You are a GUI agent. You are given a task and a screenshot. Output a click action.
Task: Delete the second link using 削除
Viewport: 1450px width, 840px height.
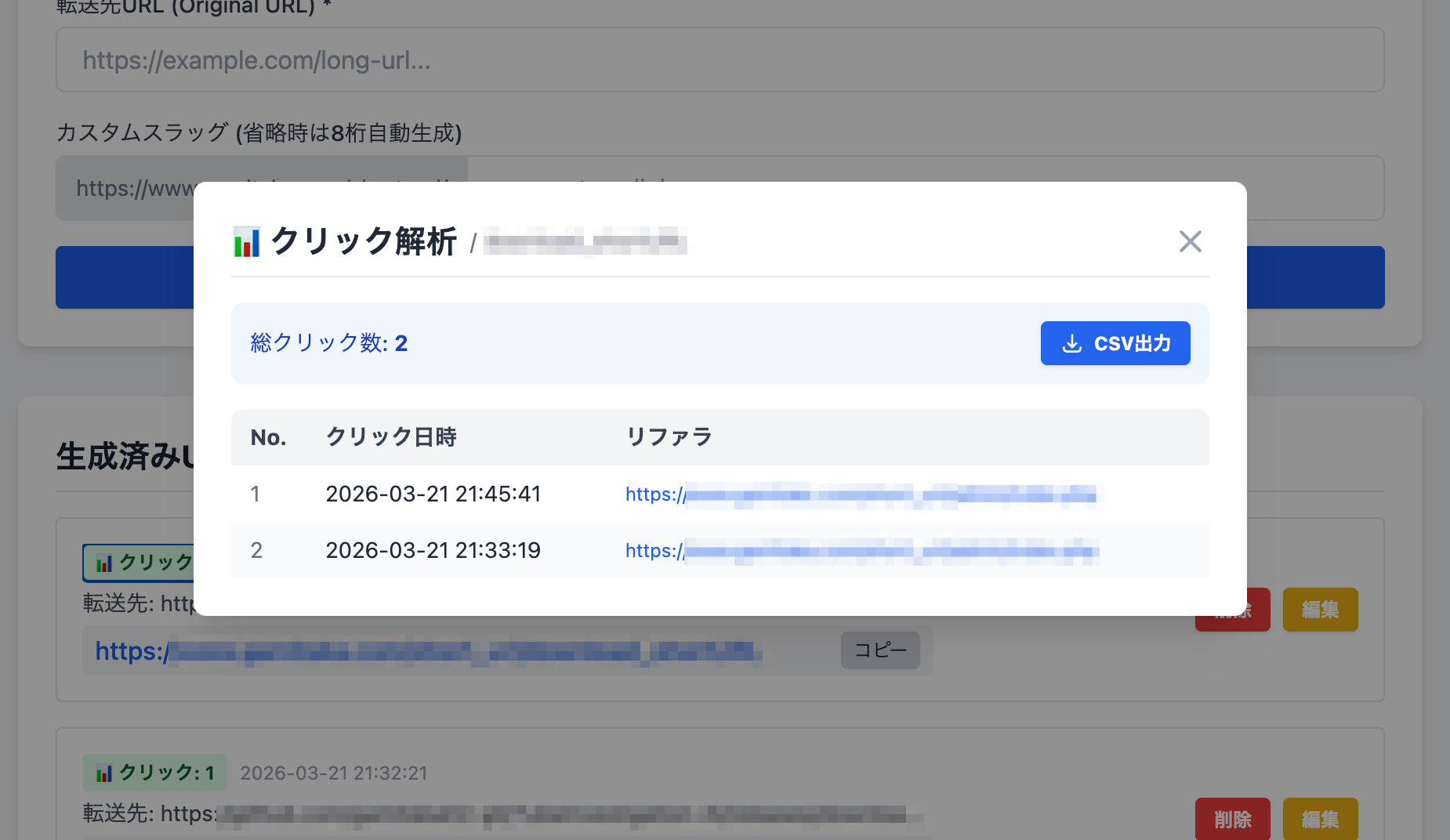coord(1232,819)
